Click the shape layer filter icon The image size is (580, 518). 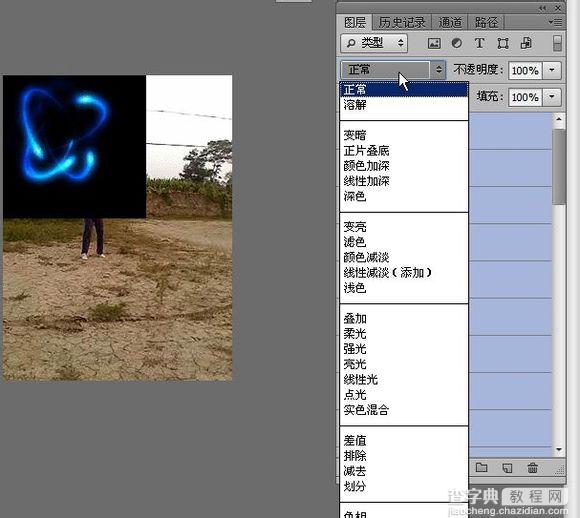[503, 43]
